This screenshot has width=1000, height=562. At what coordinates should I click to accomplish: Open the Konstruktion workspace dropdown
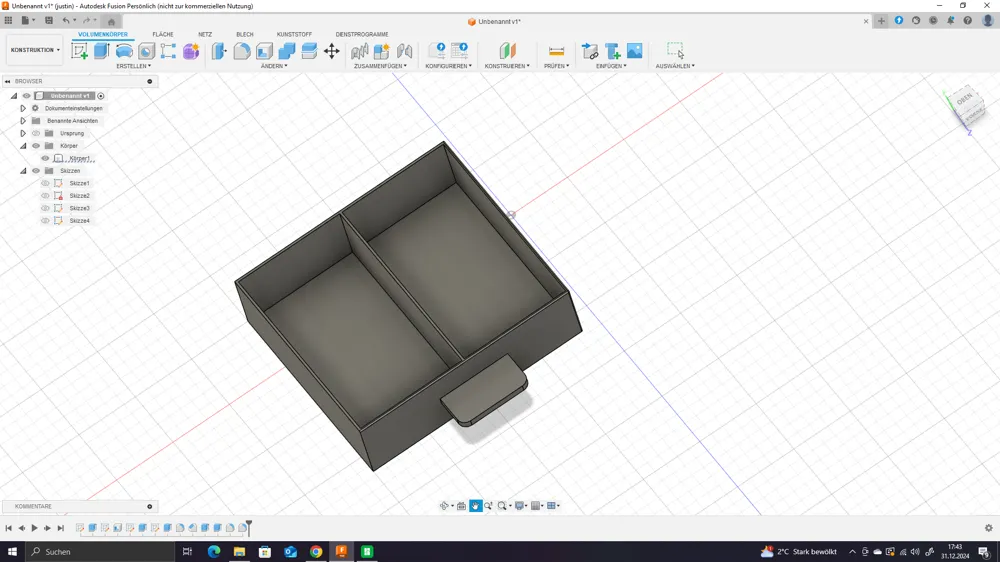click(35, 50)
